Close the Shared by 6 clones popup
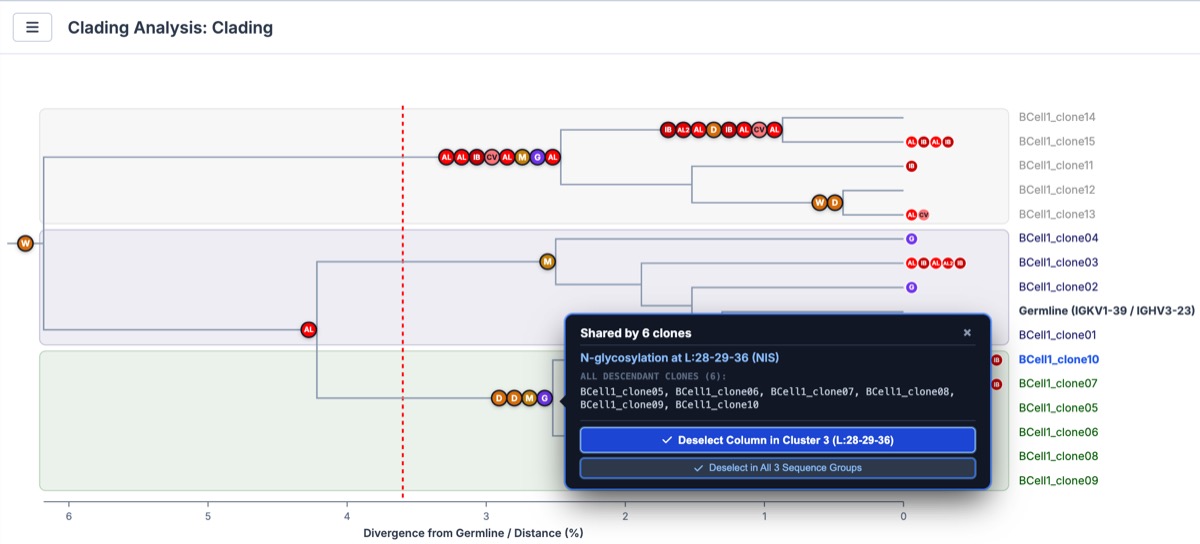1200x544 pixels. tap(967, 333)
